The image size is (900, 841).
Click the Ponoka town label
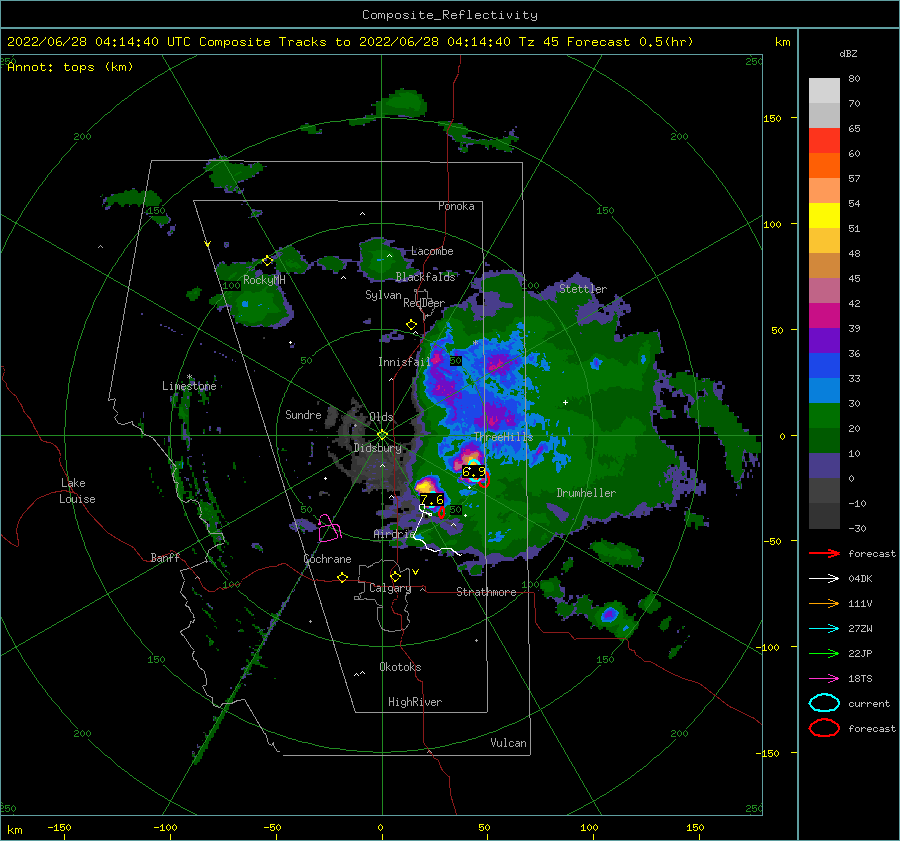456,206
